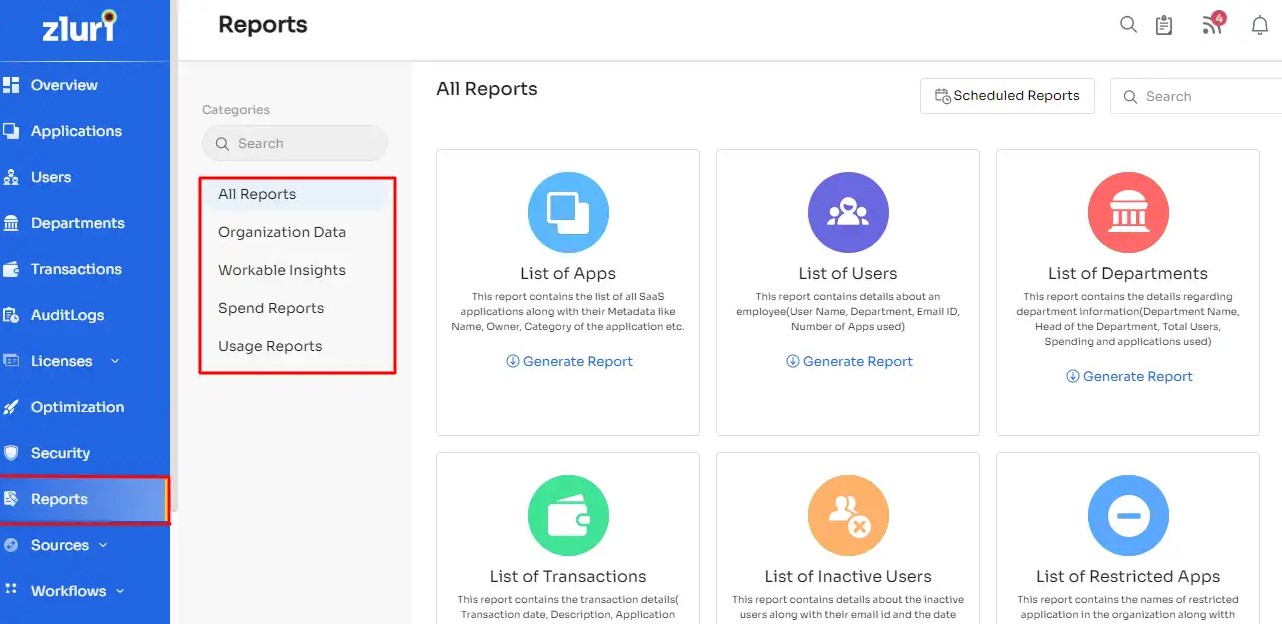Open the Scheduled Reports button
Screen dimensions: 1282x624
tap(1007, 96)
